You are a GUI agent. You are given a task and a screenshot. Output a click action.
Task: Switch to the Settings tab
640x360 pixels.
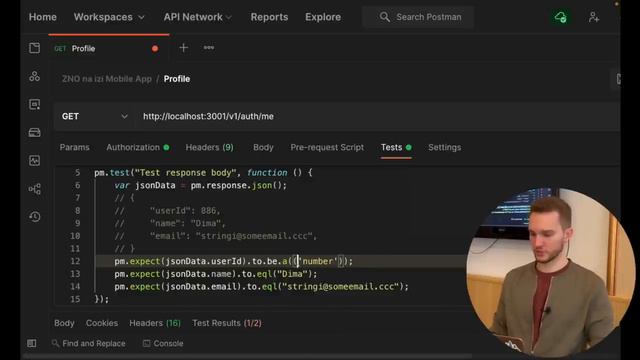coord(444,147)
